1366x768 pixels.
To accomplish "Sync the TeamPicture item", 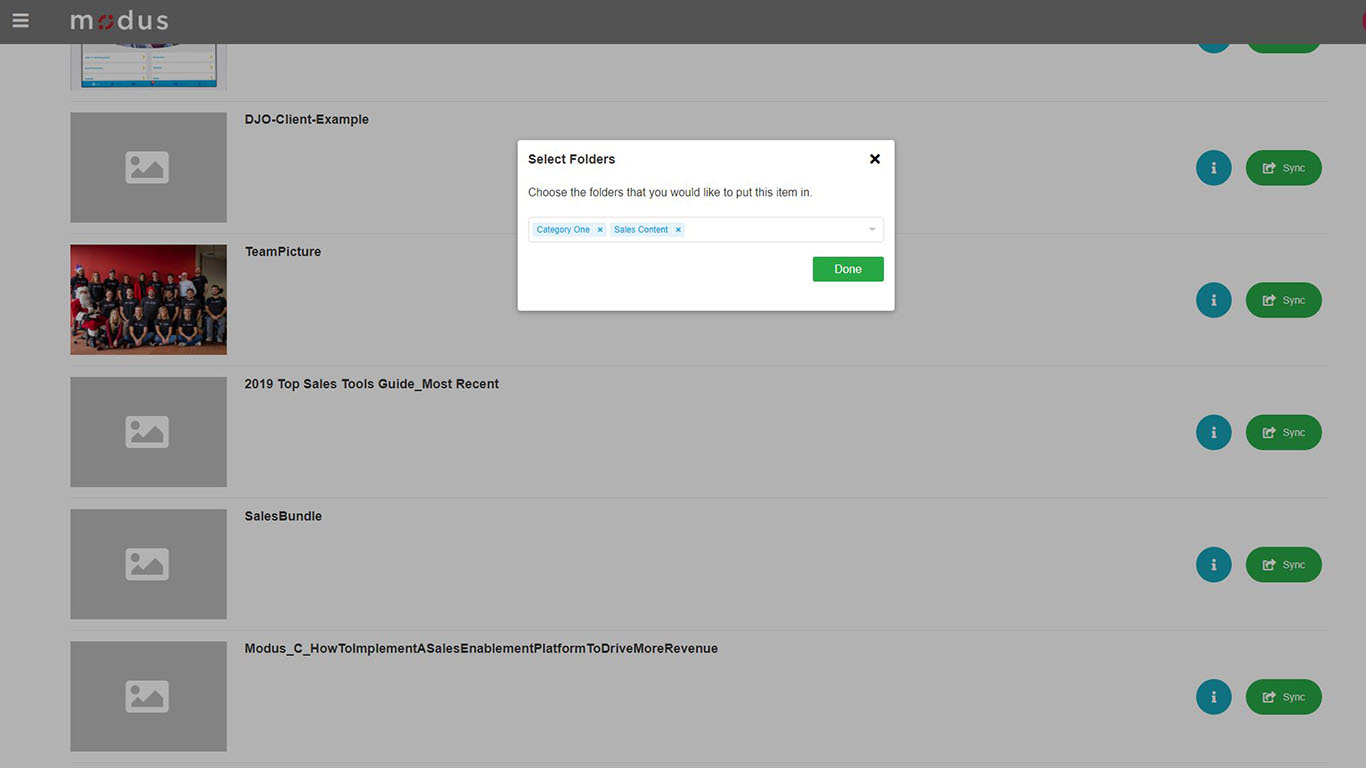I will point(1283,300).
